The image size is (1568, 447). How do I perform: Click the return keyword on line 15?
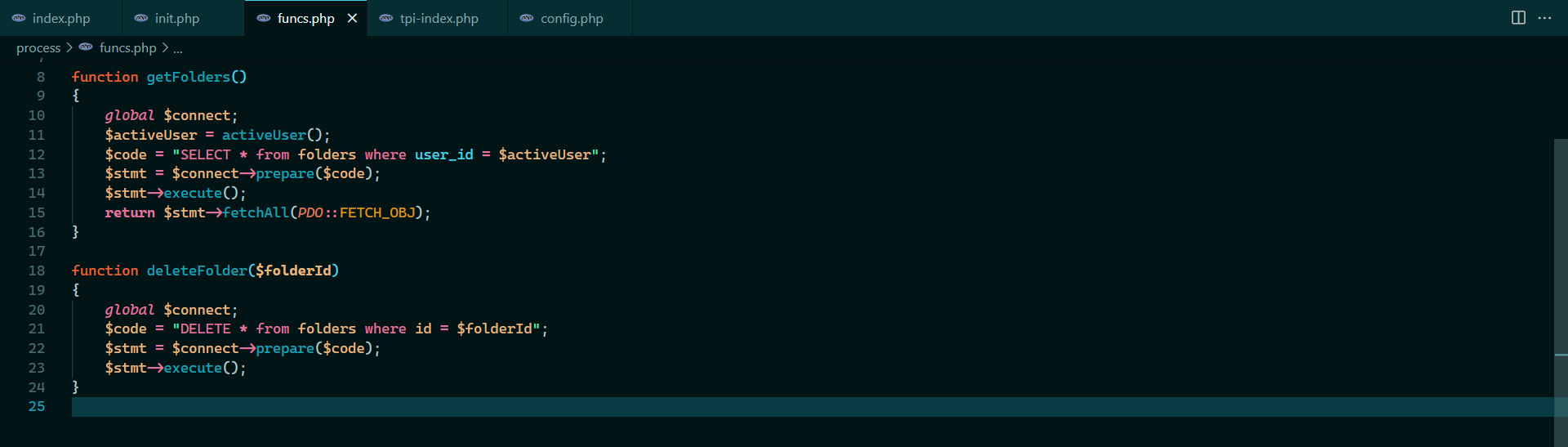click(x=130, y=212)
